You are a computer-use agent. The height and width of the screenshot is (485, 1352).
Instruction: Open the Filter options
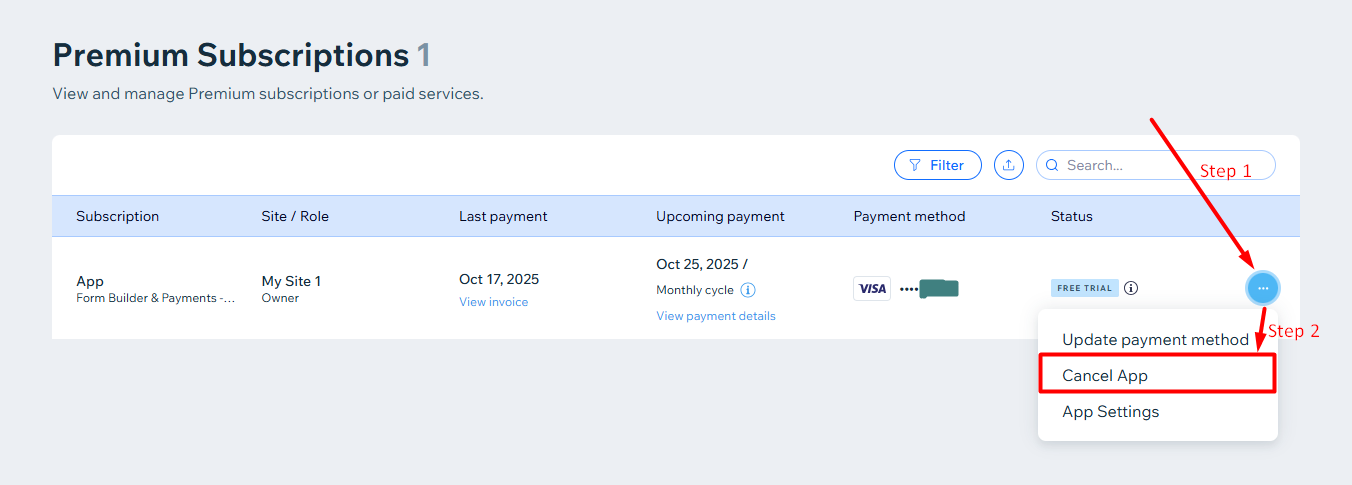click(937, 165)
